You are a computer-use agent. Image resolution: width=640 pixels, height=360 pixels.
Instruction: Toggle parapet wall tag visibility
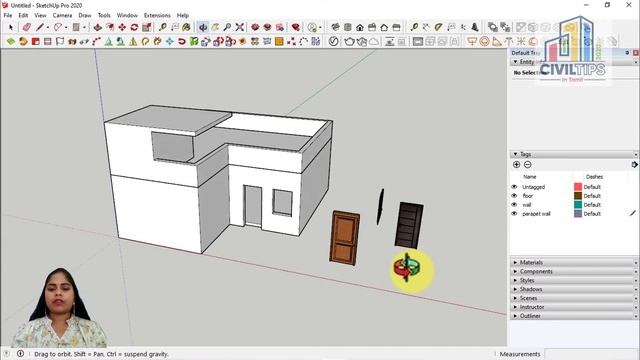[514, 214]
